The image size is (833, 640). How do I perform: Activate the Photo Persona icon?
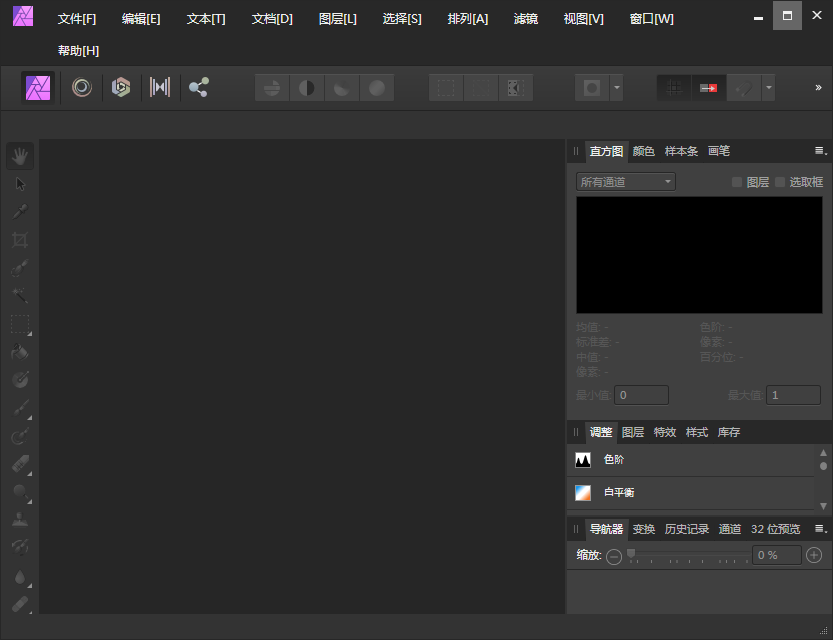click(x=39, y=88)
